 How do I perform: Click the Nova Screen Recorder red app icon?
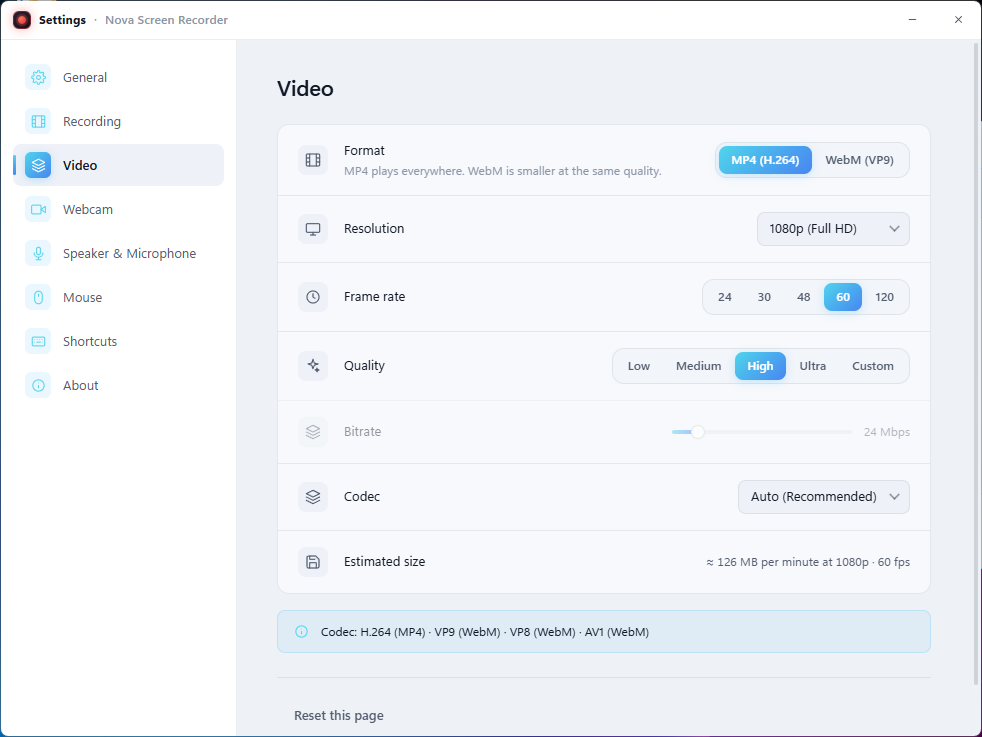[22, 20]
